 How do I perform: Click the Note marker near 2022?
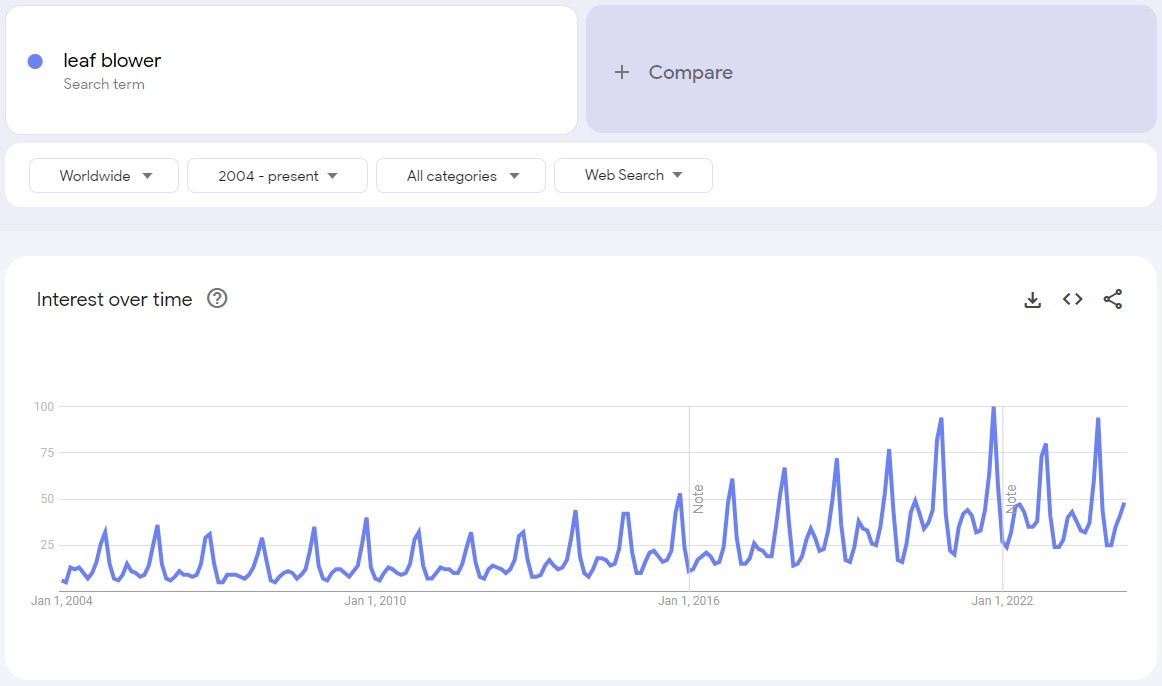coord(1011,498)
